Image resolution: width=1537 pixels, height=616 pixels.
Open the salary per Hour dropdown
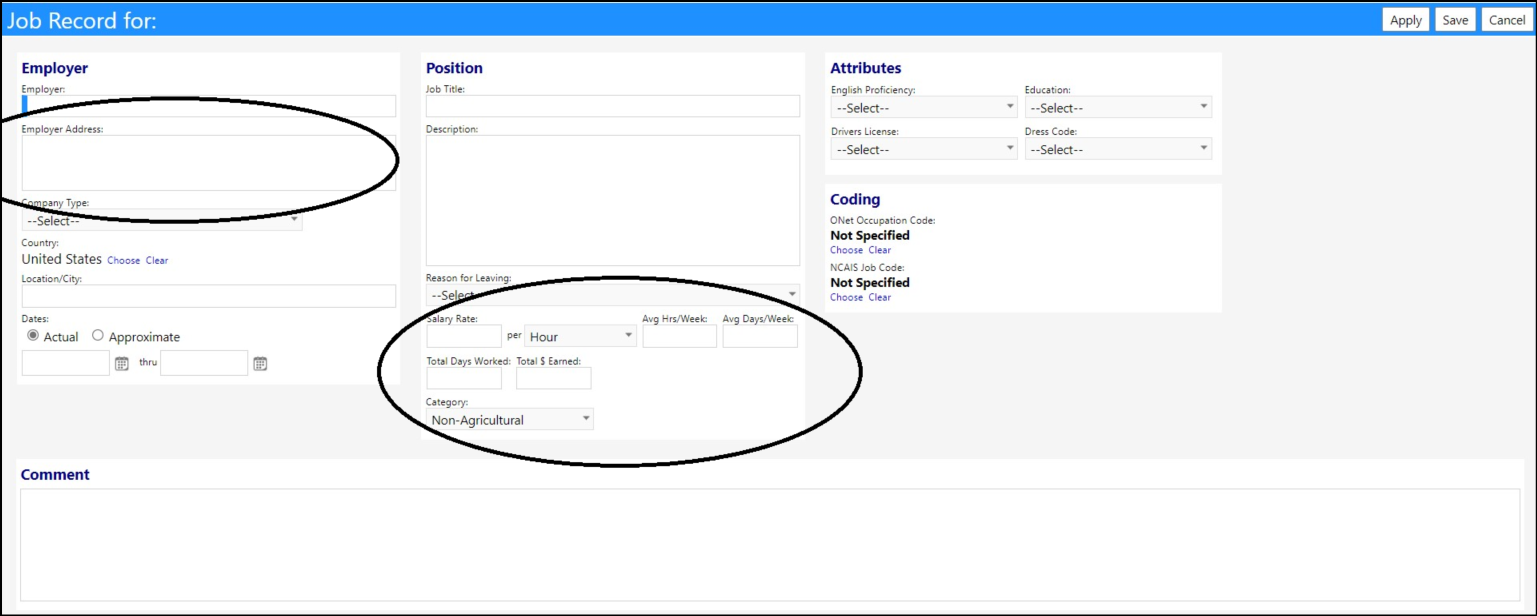click(x=580, y=336)
